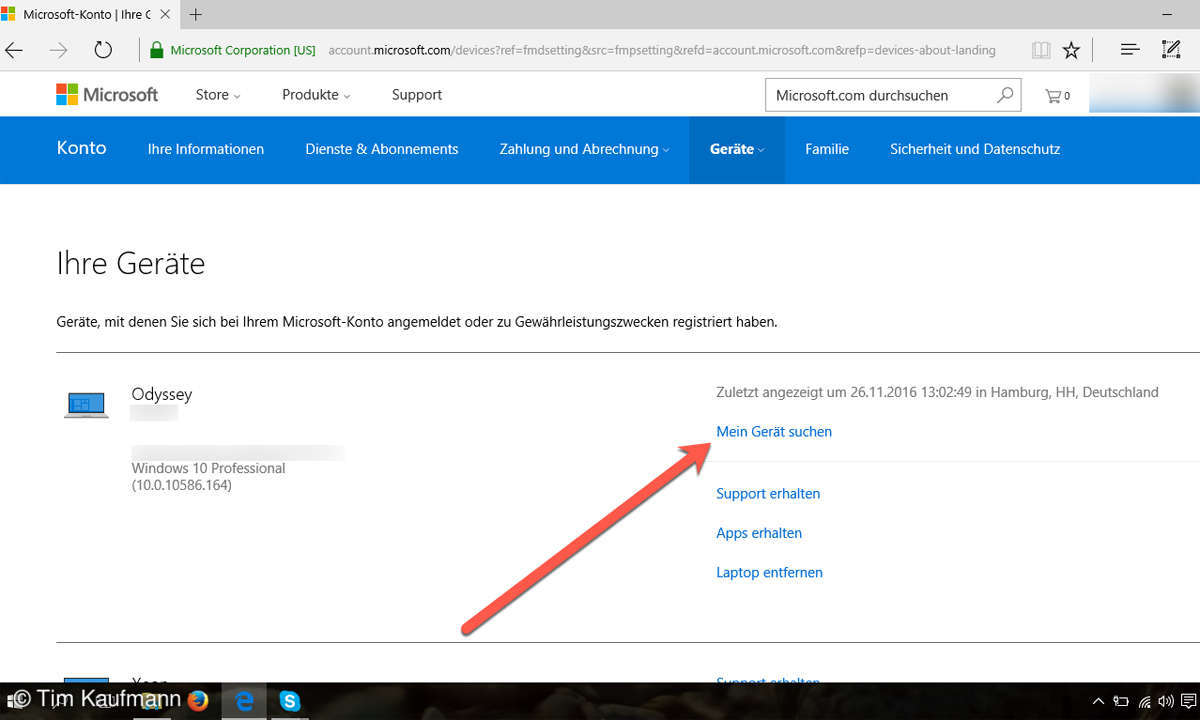Open Sicherheit und Datenschutz
1200x720 pixels.
point(975,149)
